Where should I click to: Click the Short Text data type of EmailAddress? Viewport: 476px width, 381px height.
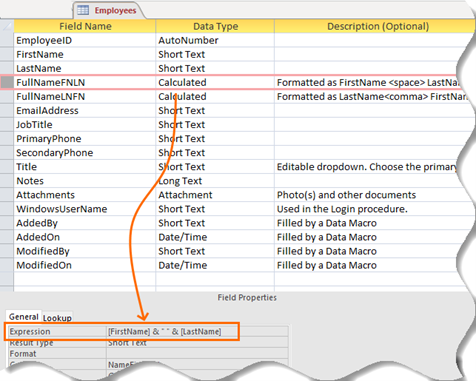[215, 110]
